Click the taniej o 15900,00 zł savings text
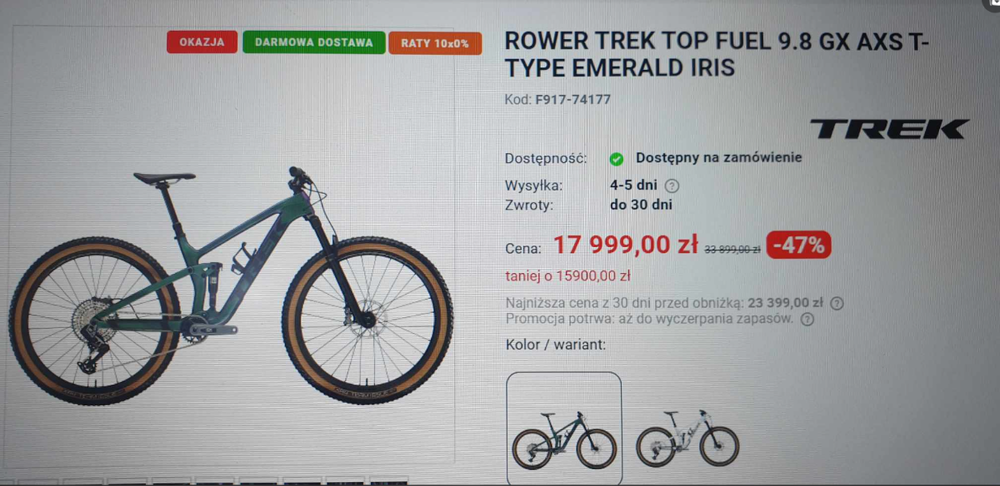 568,276
